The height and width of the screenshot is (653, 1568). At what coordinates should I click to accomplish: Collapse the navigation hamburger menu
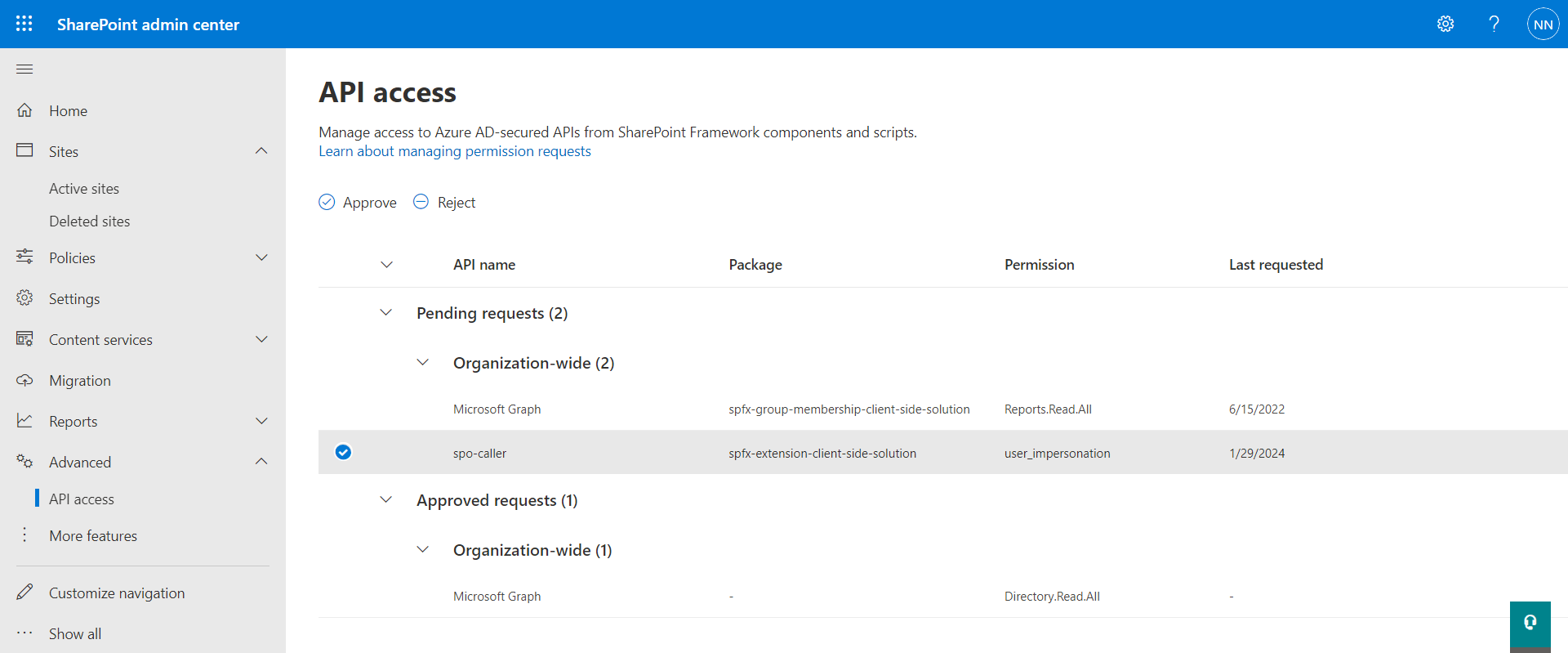24,69
